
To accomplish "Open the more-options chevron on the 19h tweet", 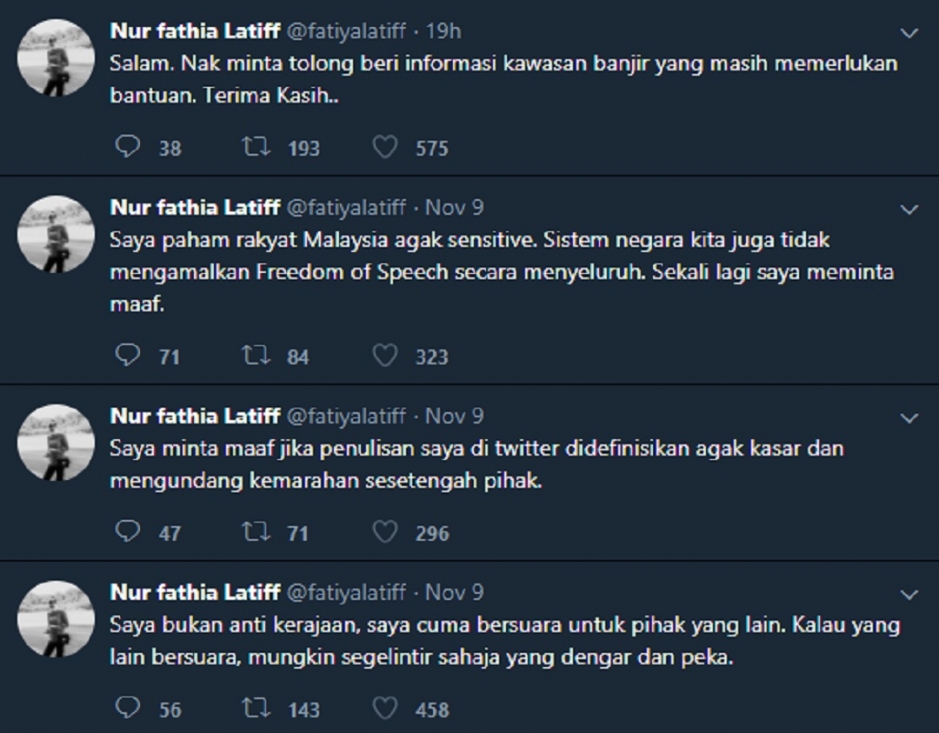I will tap(909, 33).
